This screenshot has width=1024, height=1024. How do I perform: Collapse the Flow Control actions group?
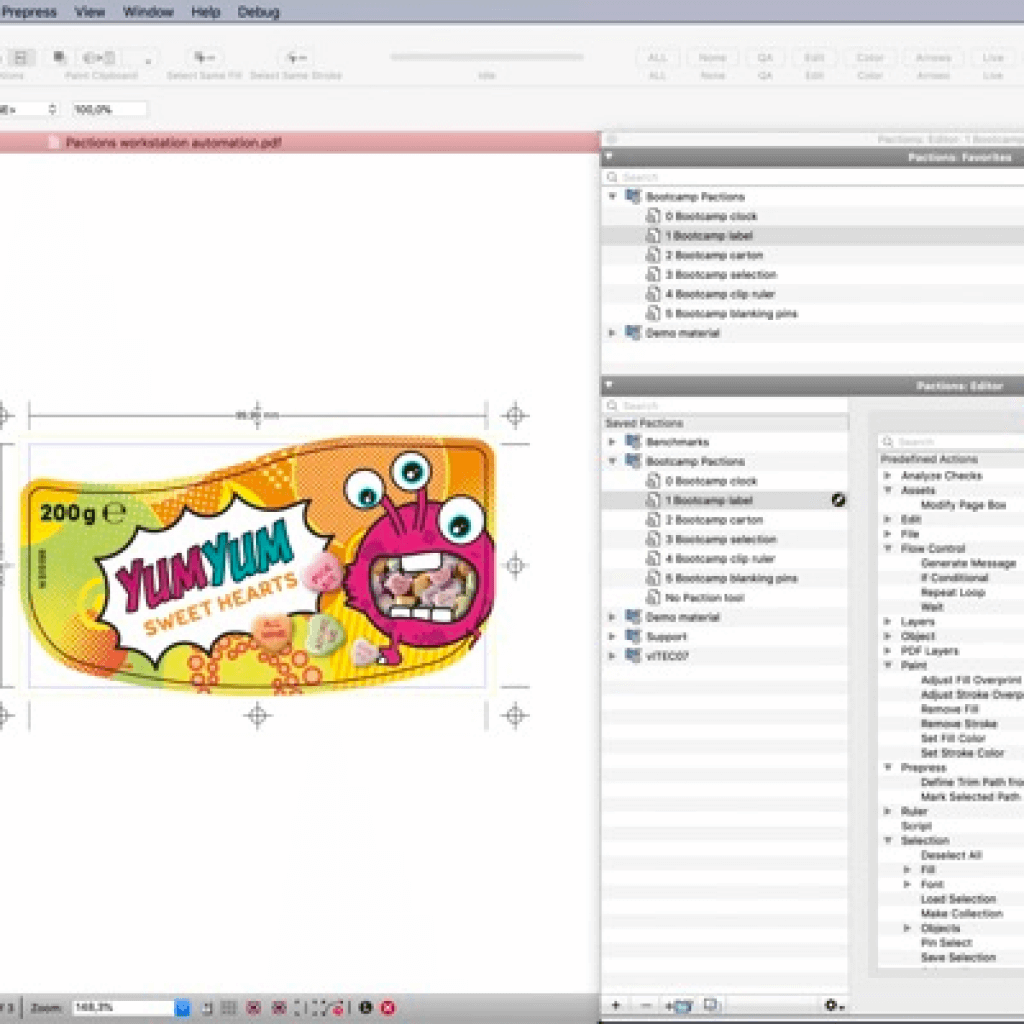click(887, 549)
